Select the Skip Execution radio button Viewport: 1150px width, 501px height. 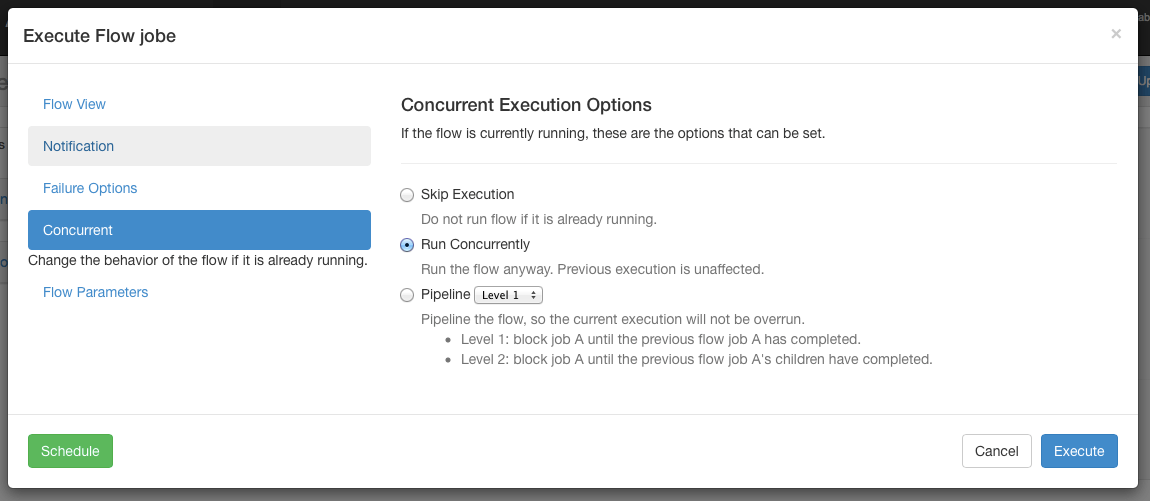[x=406, y=195]
